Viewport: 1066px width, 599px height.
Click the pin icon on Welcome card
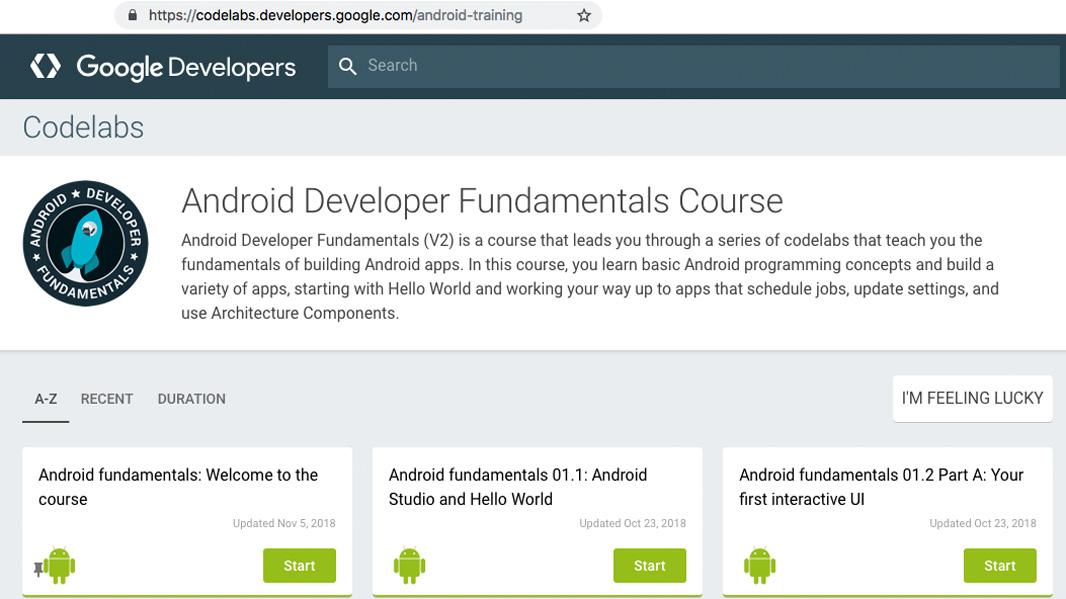click(39, 569)
